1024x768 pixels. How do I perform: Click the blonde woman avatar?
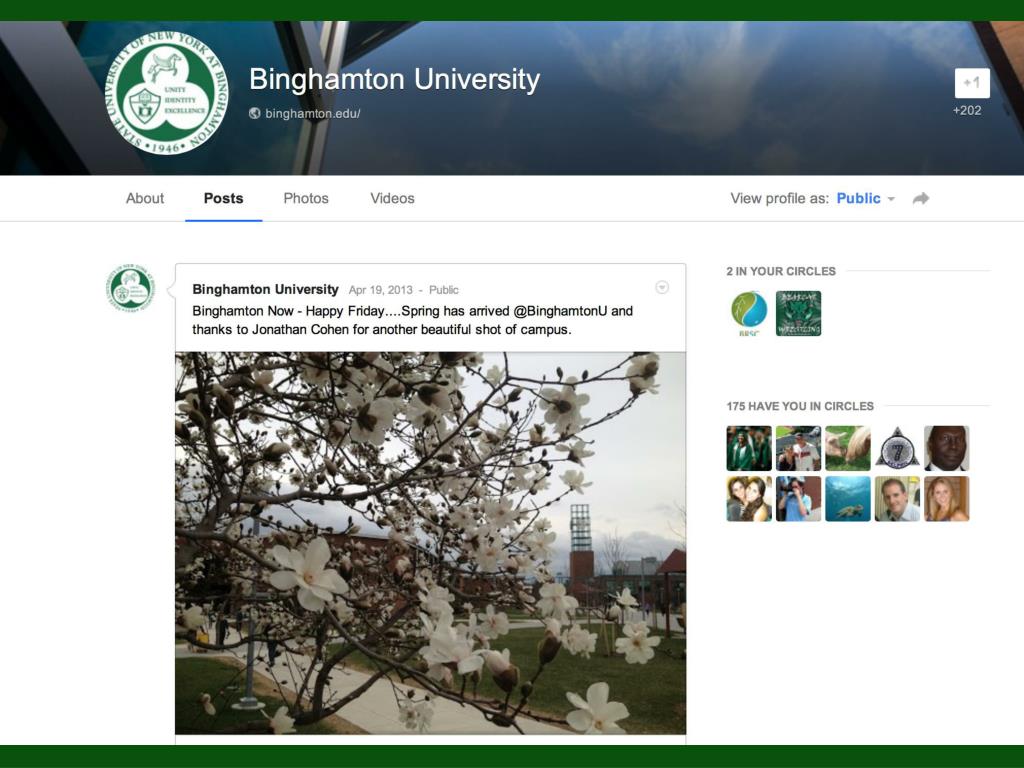pos(946,498)
